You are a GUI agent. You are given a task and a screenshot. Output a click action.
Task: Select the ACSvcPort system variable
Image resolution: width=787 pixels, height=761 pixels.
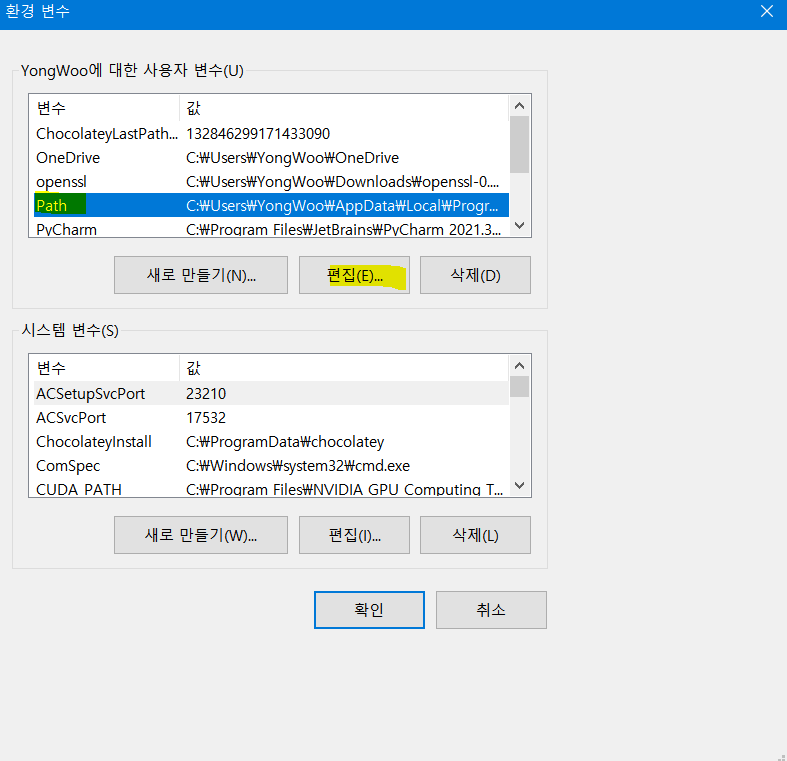[x=271, y=418]
